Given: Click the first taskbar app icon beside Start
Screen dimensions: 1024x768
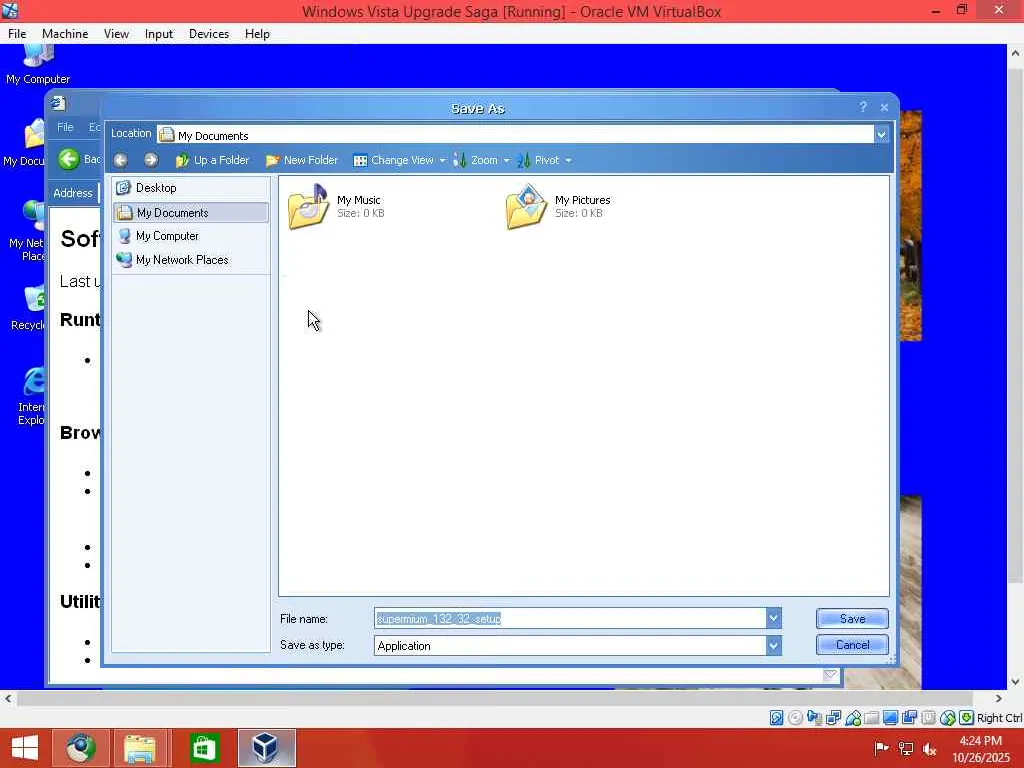Looking at the screenshot, I should point(80,748).
